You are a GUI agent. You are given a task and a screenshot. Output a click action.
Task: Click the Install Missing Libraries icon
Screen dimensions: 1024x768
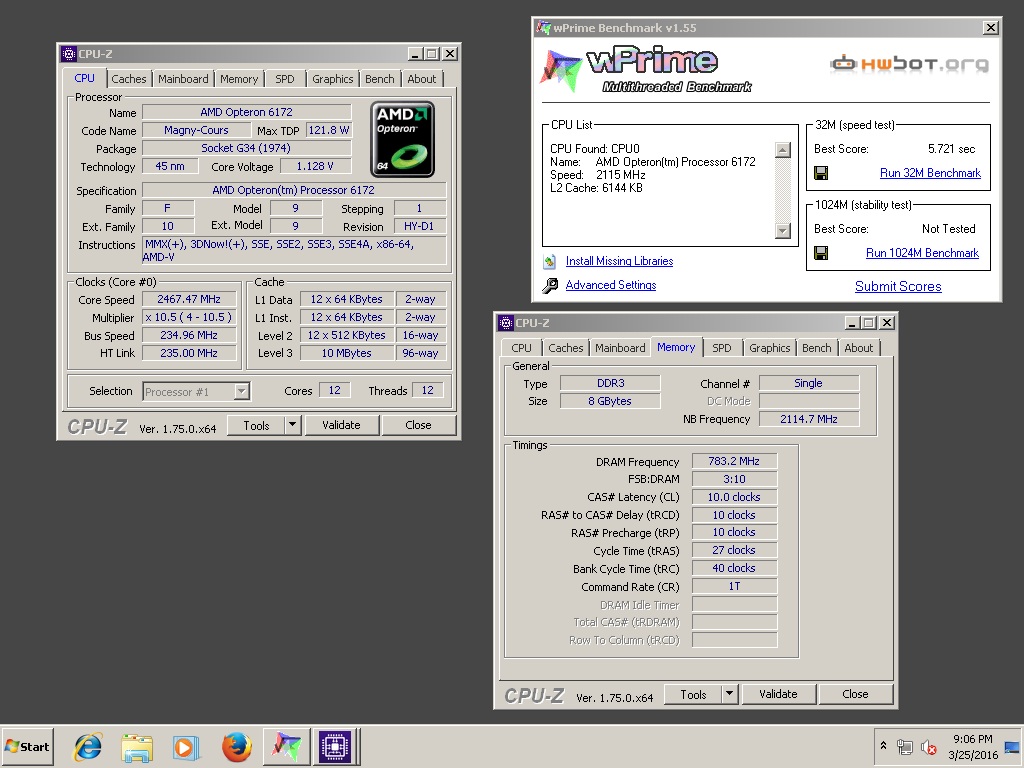[550, 261]
